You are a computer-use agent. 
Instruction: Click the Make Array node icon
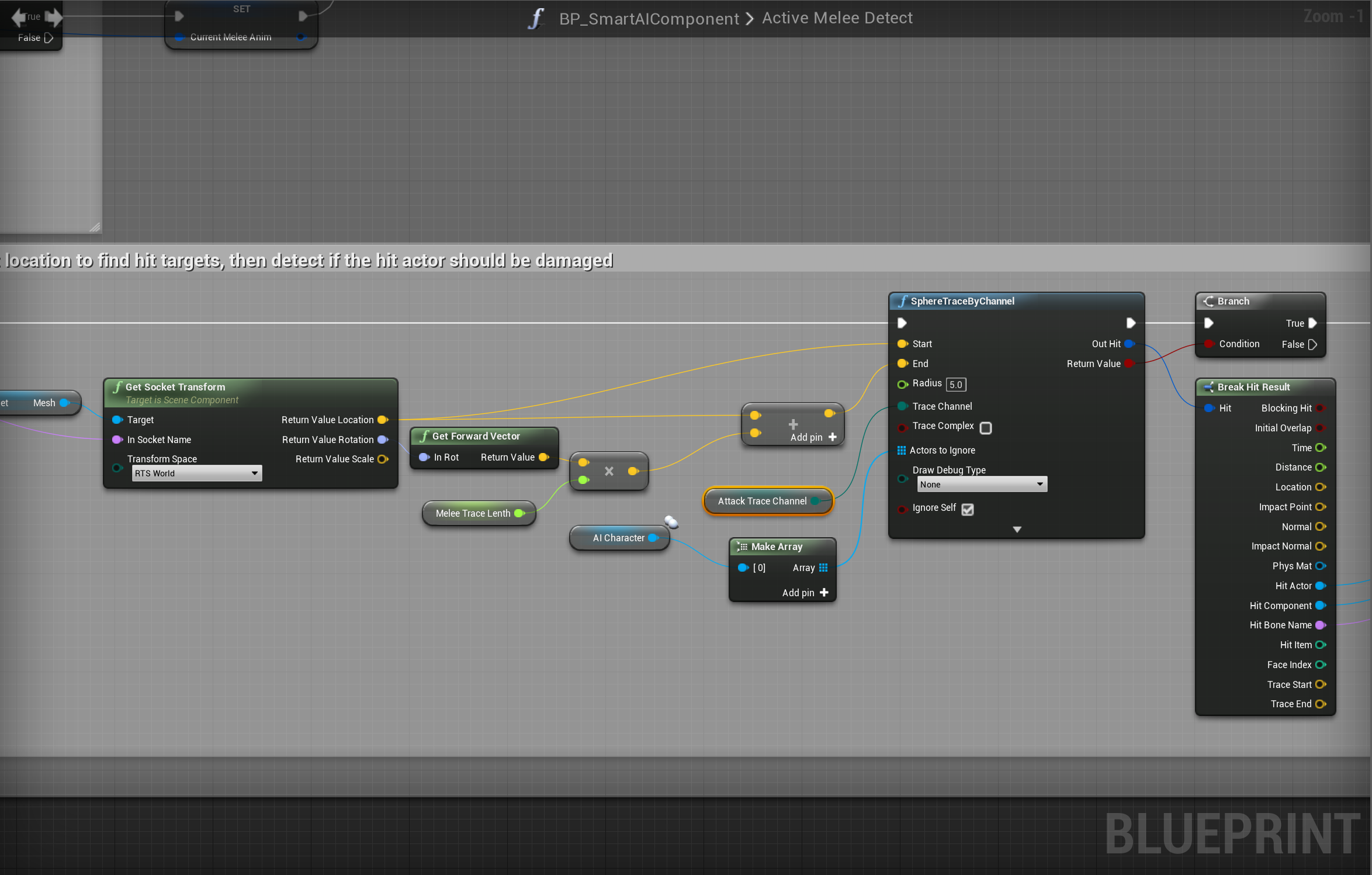742,547
